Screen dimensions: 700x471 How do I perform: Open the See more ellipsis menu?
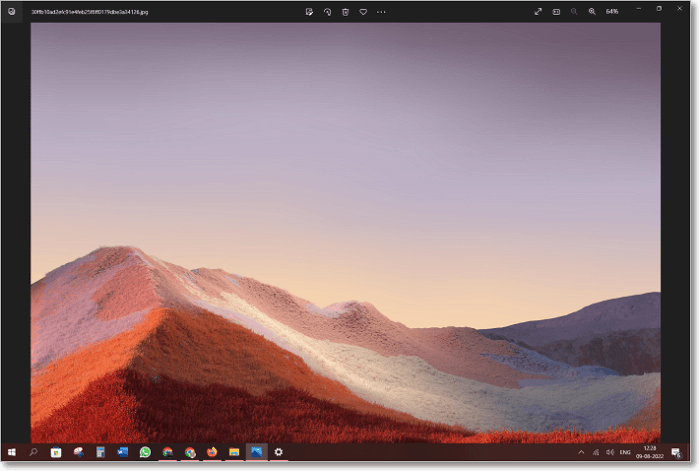coord(381,12)
